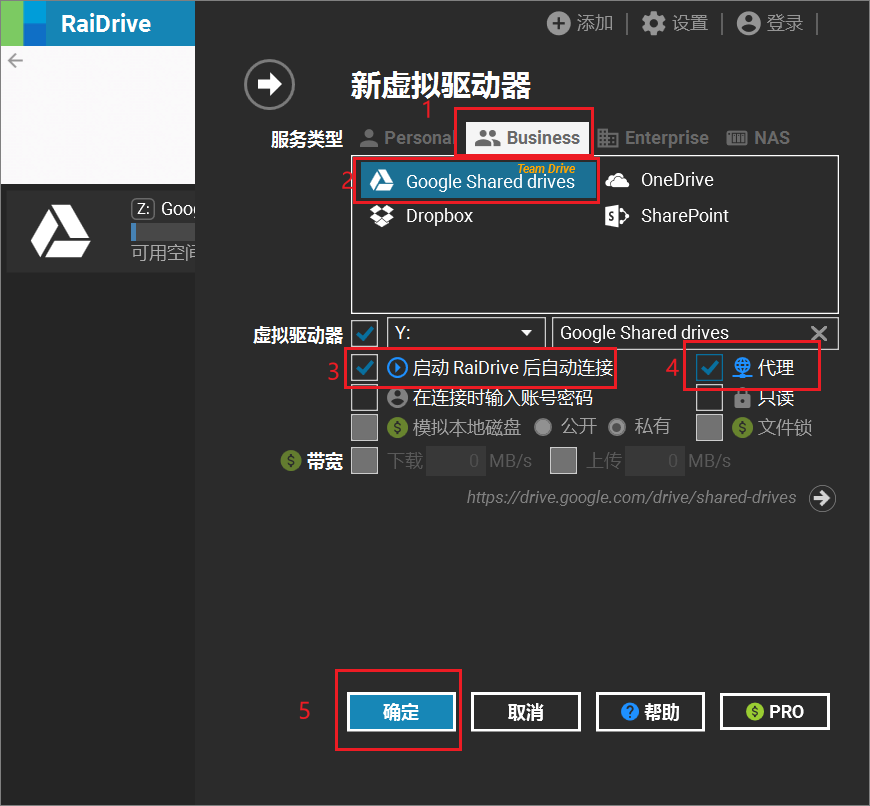This screenshot has height=806, width=870.
Task: Click the dollar icon beside 带宽
Action: [291, 460]
